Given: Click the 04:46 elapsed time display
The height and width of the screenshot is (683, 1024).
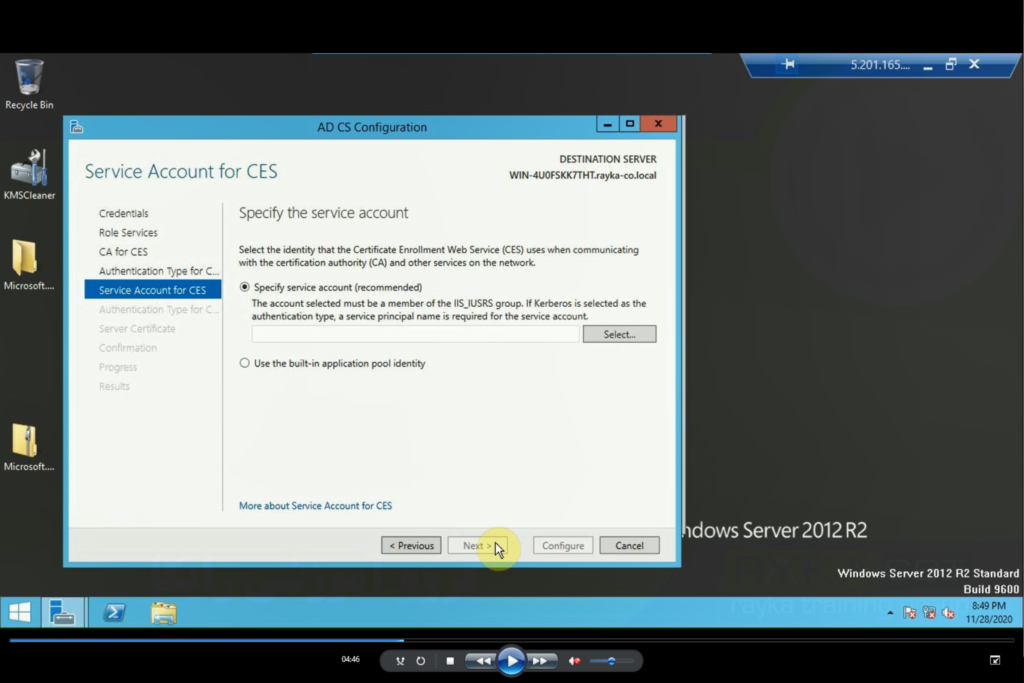Looking at the screenshot, I should (351, 659).
